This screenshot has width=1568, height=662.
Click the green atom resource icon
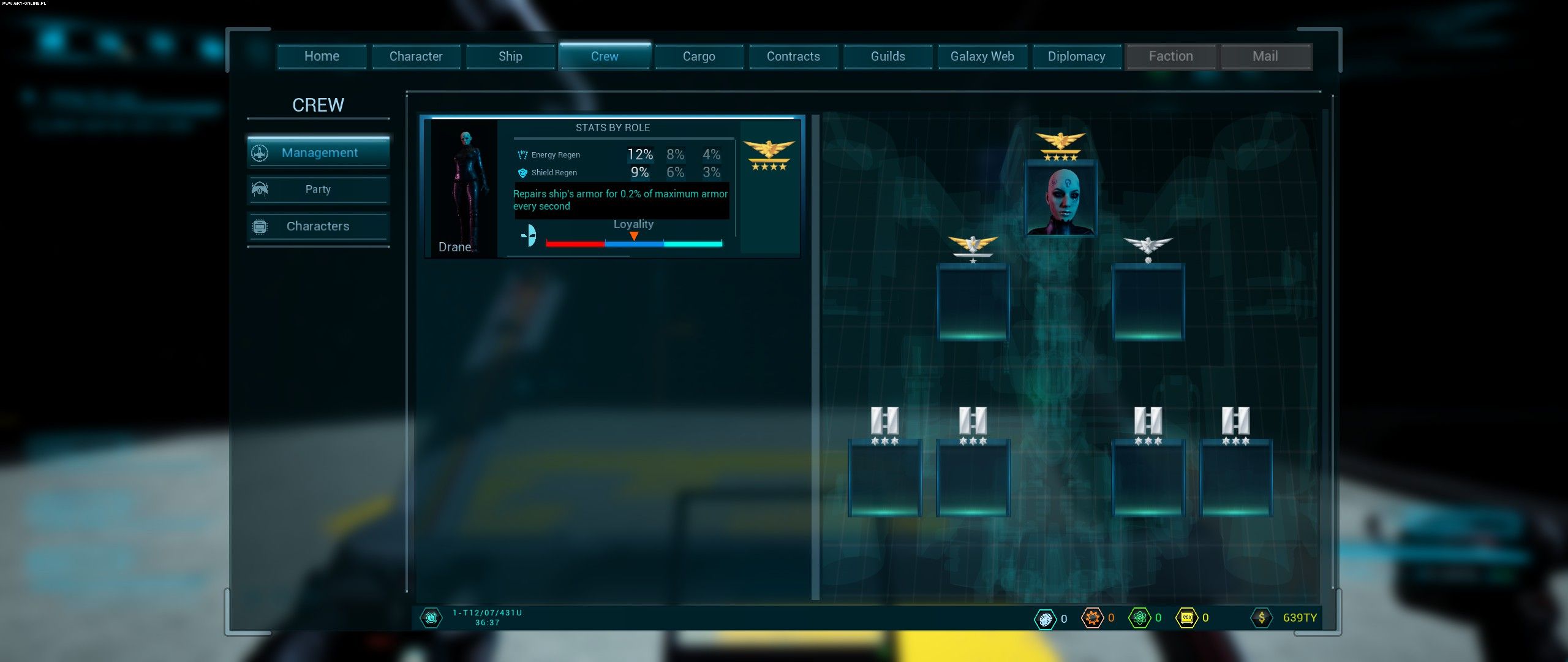[1139, 617]
